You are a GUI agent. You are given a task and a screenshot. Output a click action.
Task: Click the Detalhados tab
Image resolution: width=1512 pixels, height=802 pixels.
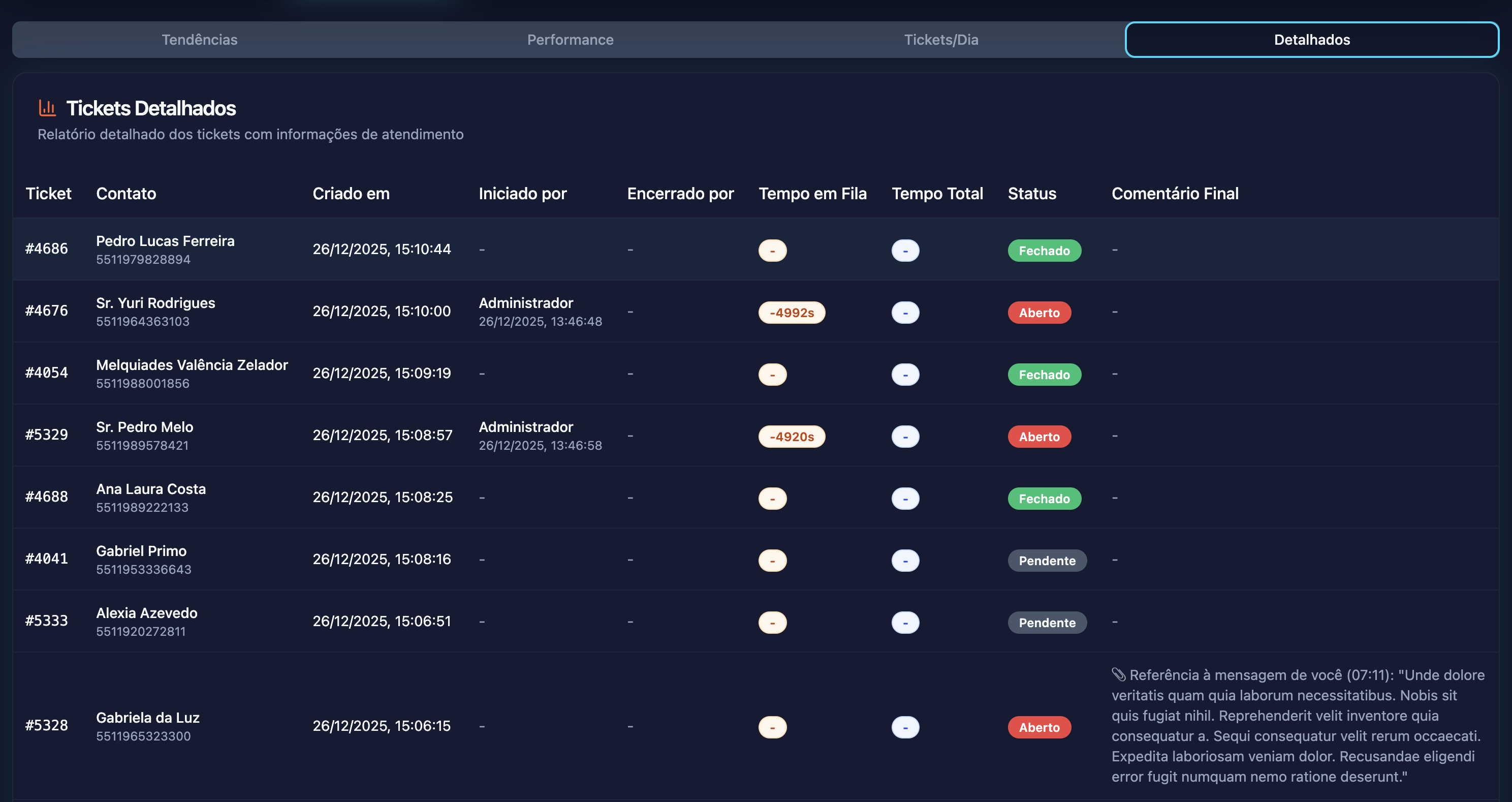(x=1311, y=40)
